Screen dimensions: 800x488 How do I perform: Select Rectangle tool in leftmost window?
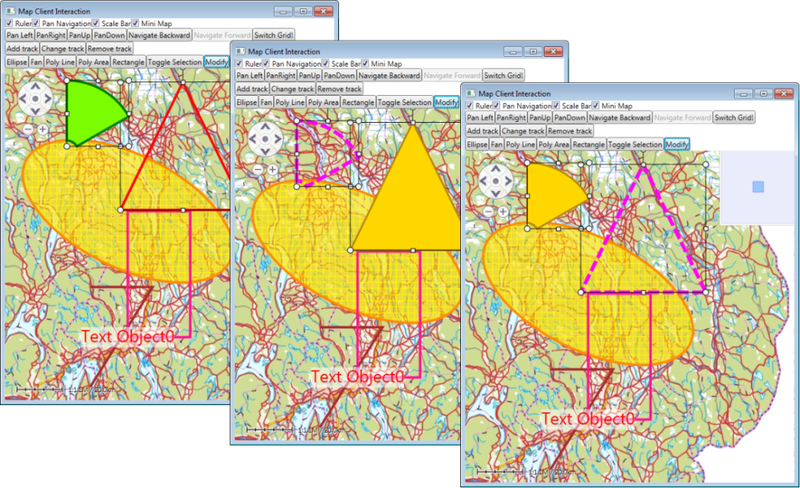point(128,62)
